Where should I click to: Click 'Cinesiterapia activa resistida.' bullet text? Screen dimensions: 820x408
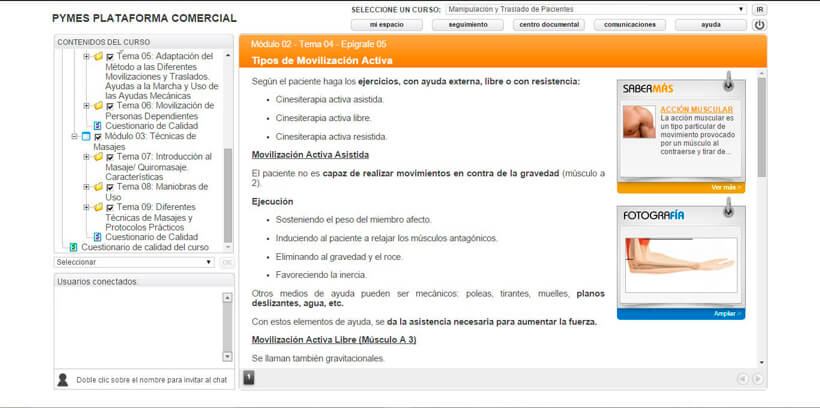(331, 137)
